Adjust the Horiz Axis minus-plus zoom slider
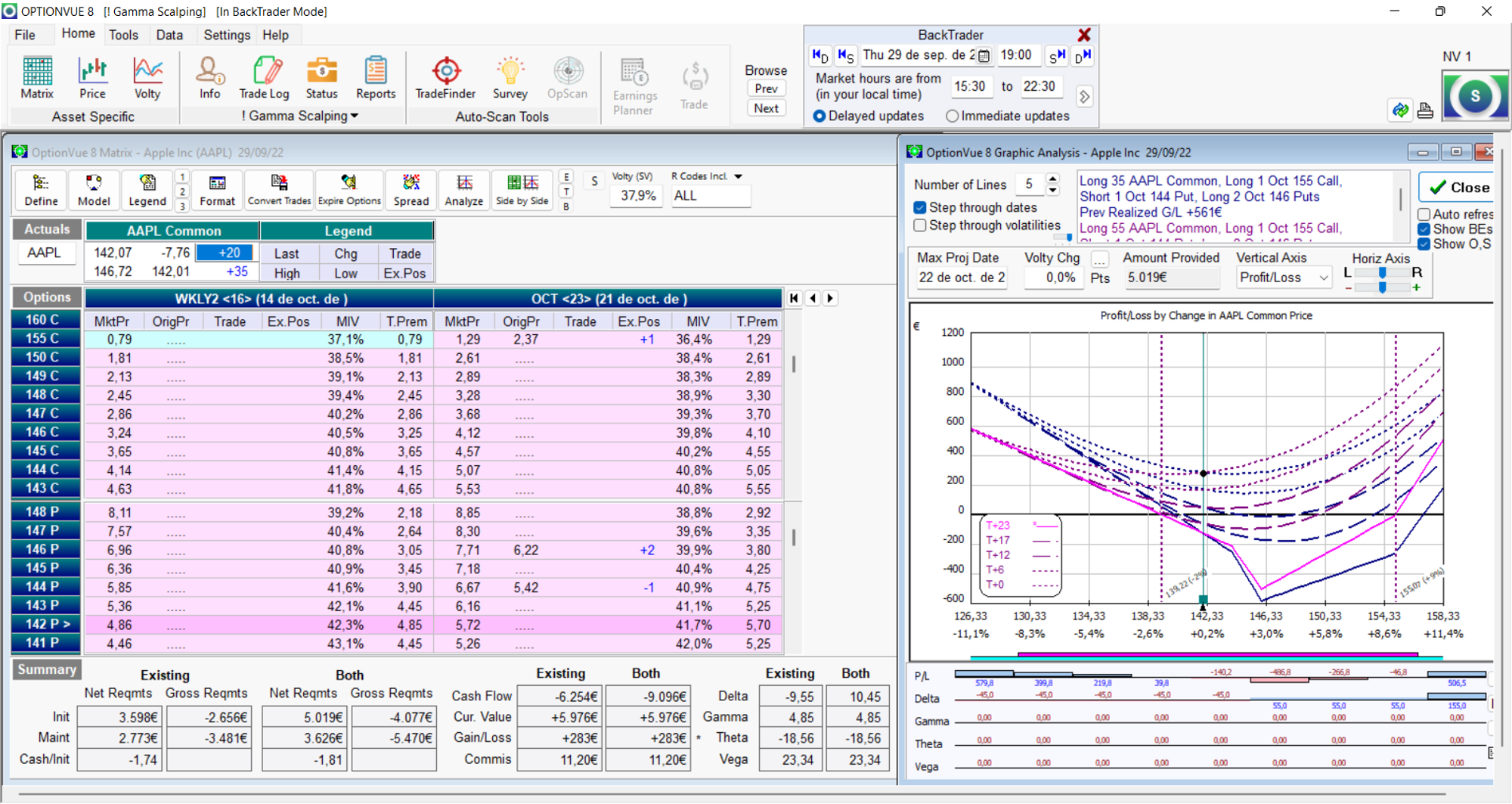 [x=1382, y=287]
